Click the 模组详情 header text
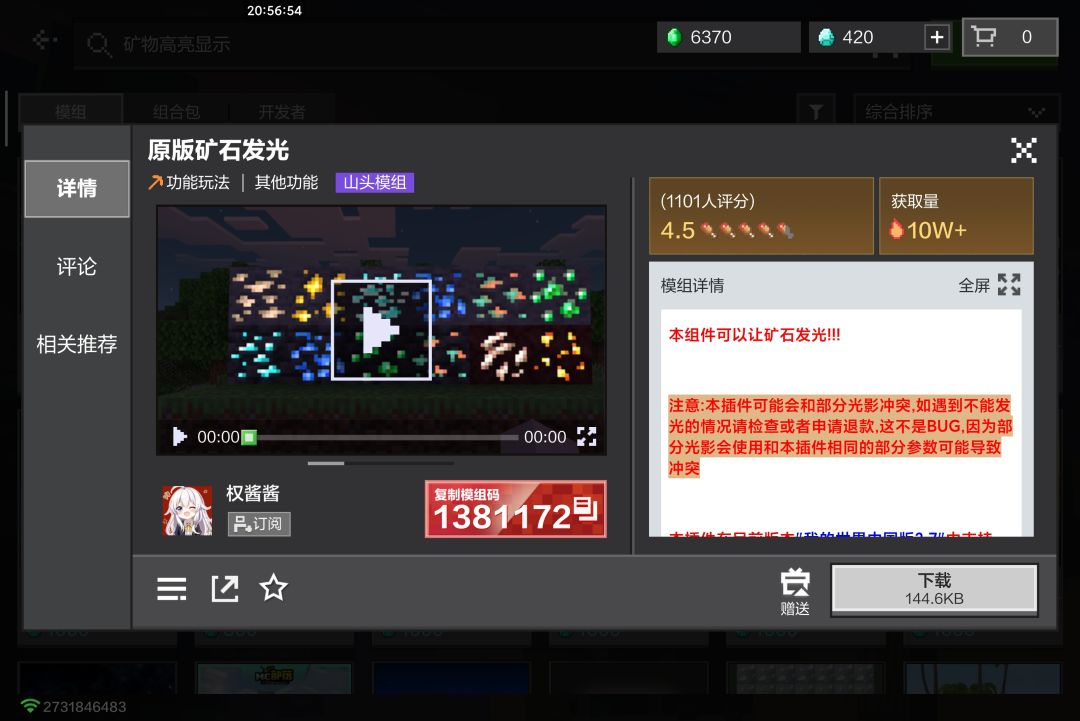This screenshot has width=1080, height=721. 692,285
